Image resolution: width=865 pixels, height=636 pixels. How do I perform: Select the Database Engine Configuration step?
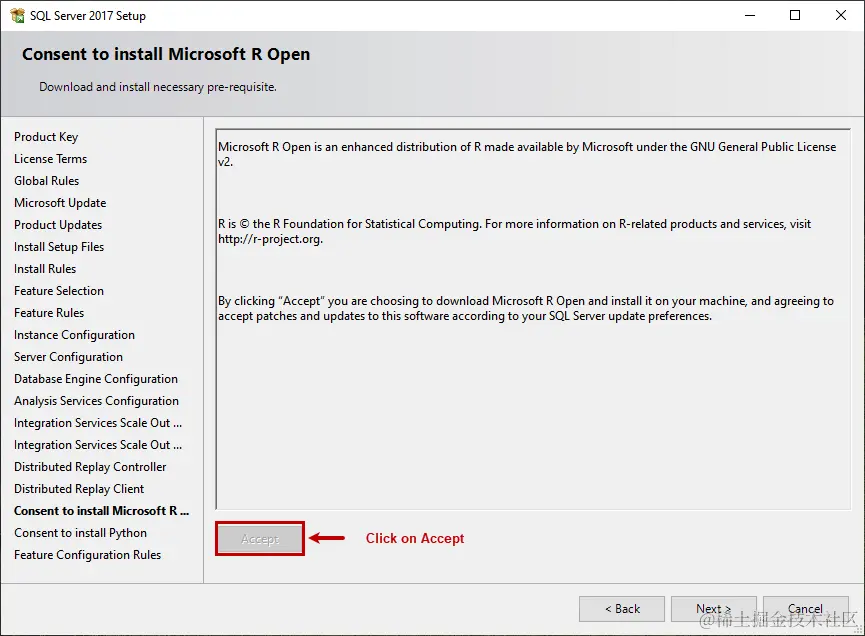click(x=96, y=379)
